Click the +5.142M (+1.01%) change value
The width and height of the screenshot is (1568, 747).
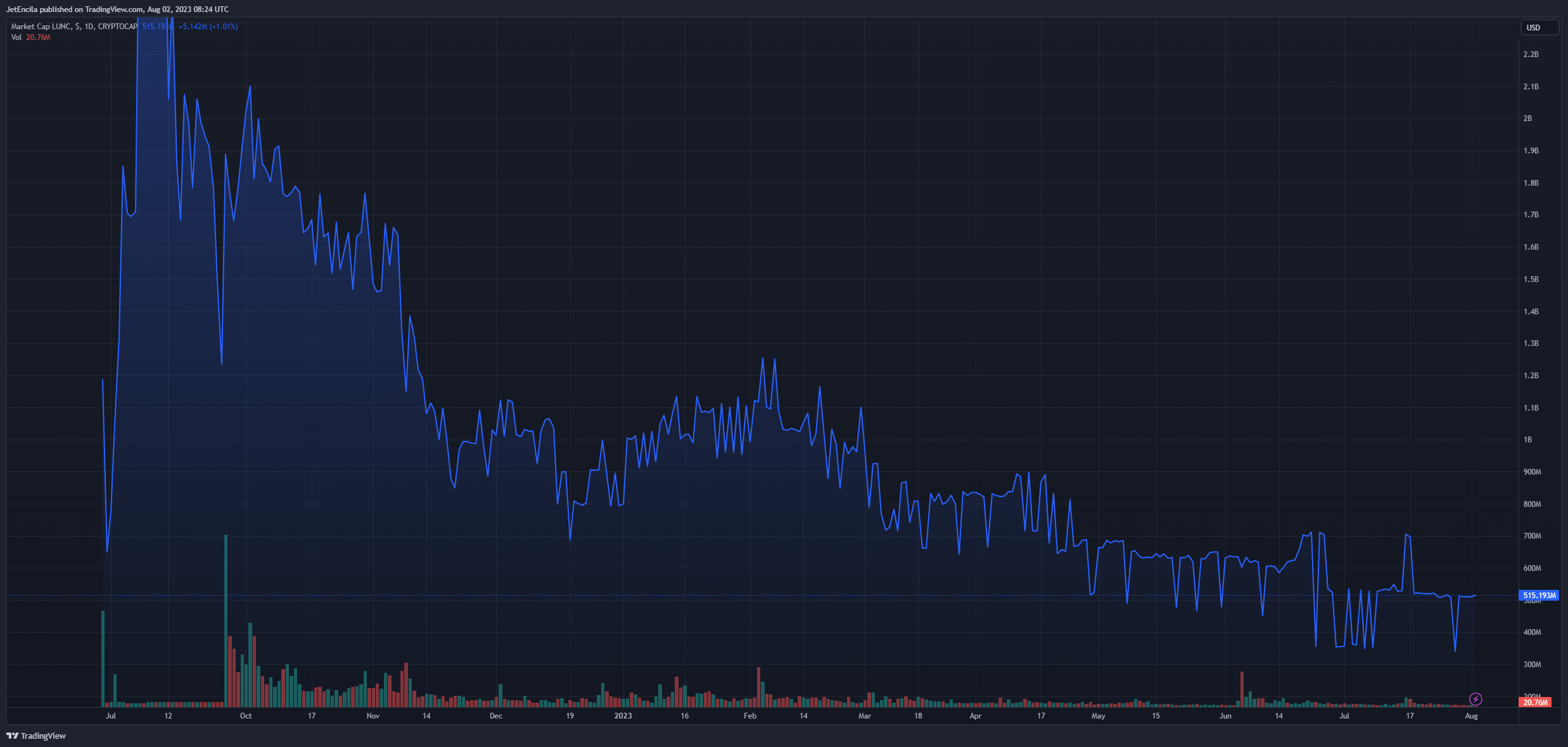pos(208,27)
